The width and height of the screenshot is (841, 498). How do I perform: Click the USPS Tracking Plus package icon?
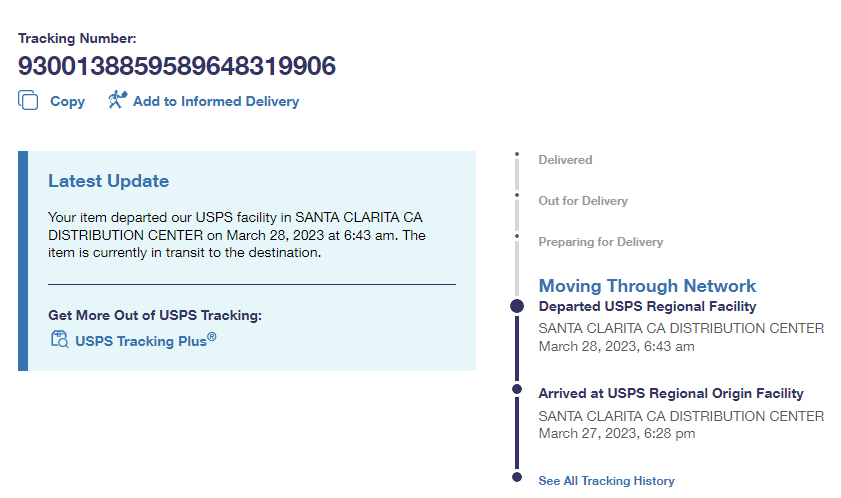(x=59, y=339)
